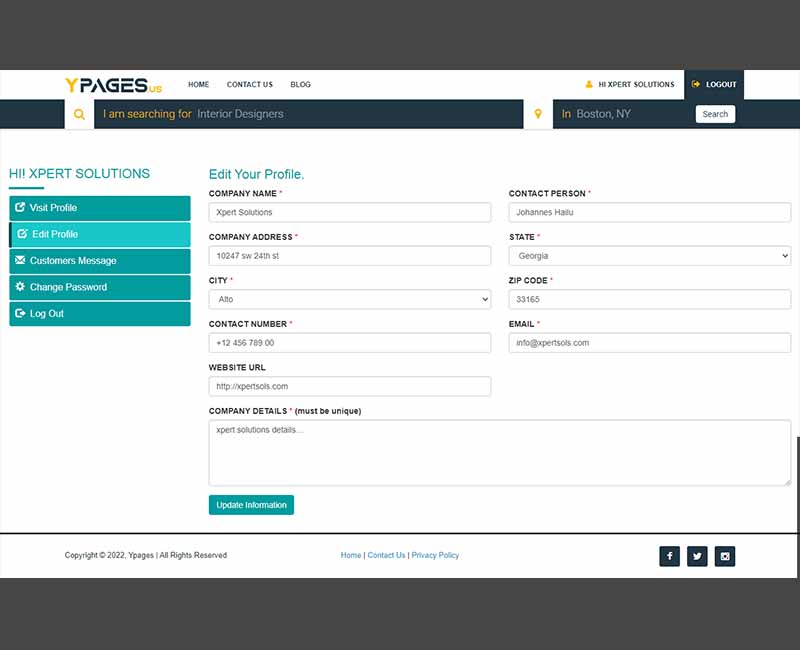Click into the Company Address field
This screenshot has width=800, height=650.
point(349,256)
